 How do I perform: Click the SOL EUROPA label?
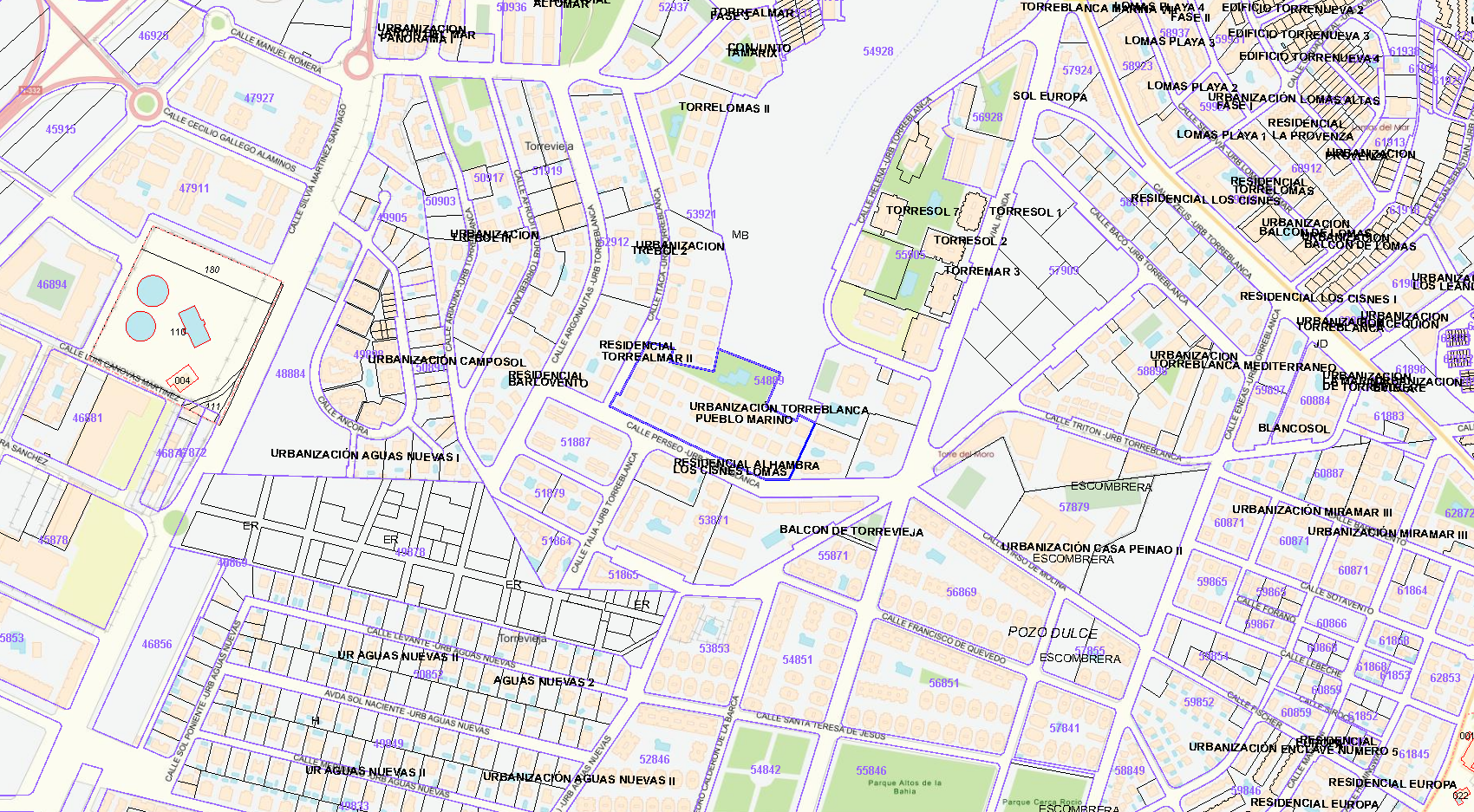1049,96
